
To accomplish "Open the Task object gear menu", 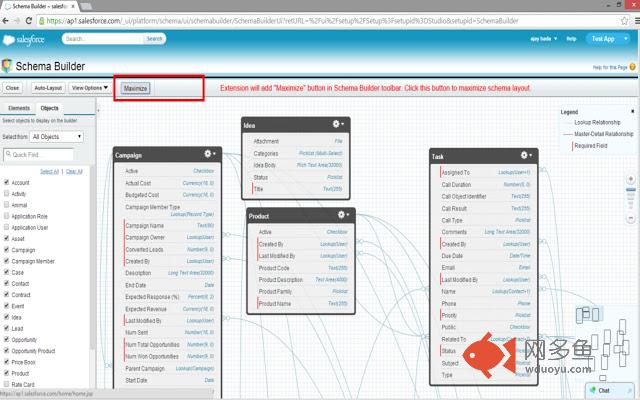I will click(x=526, y=155).
